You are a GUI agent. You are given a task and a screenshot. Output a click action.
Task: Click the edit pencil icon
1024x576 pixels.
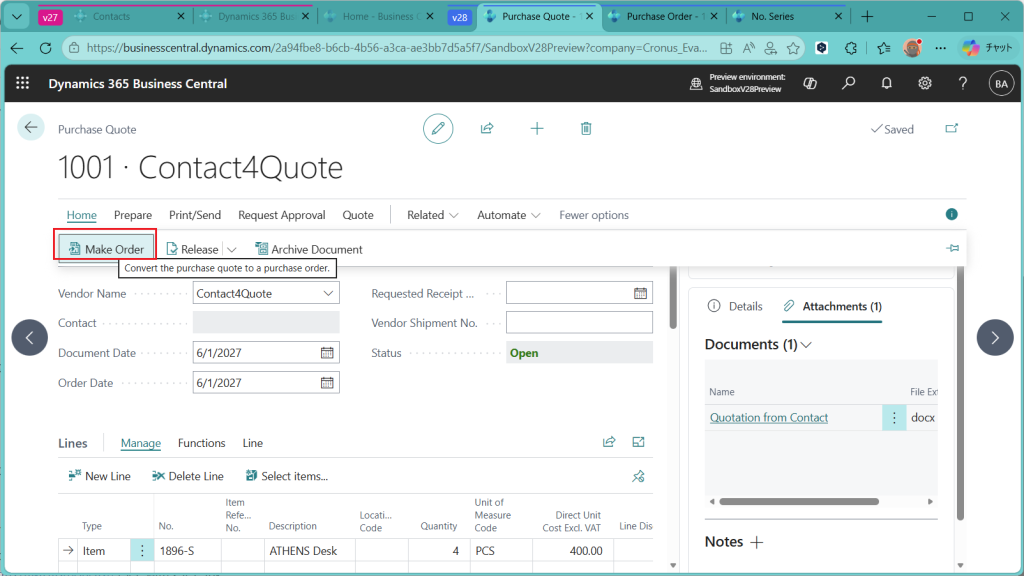pos(437,128)
